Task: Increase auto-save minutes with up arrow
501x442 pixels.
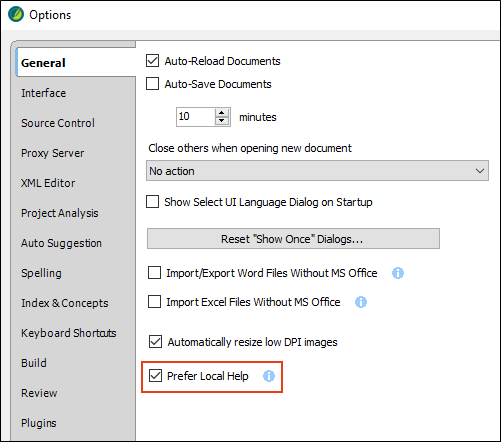Action: [222, 113]
